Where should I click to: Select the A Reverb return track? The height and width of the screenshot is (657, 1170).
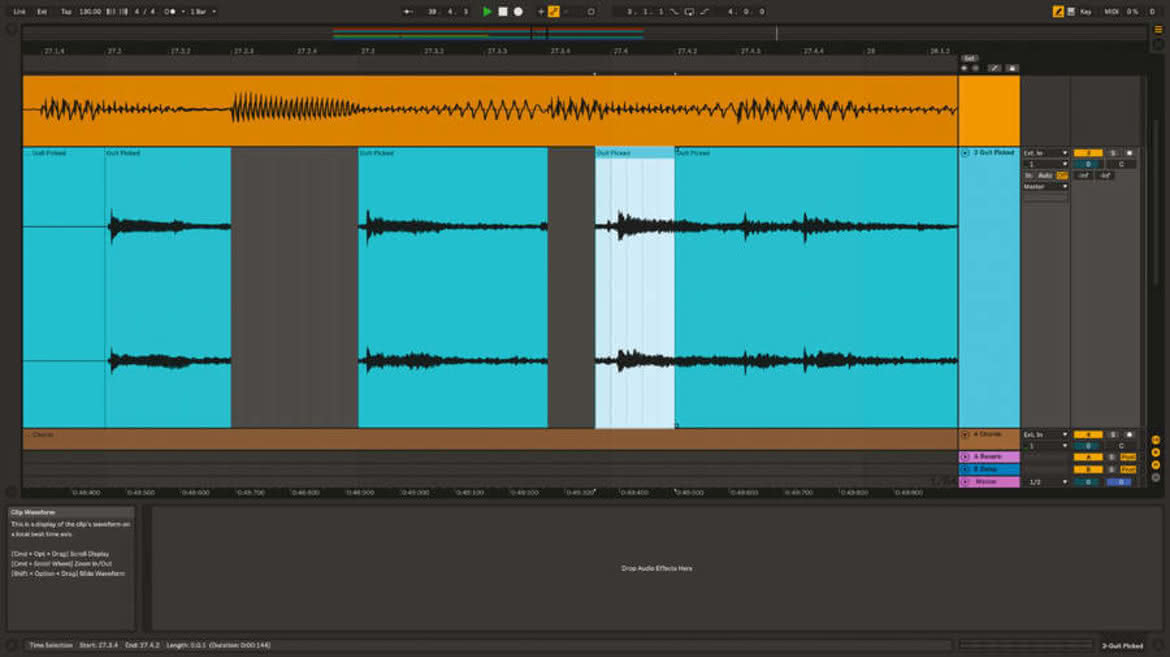(x=989, y=456)
